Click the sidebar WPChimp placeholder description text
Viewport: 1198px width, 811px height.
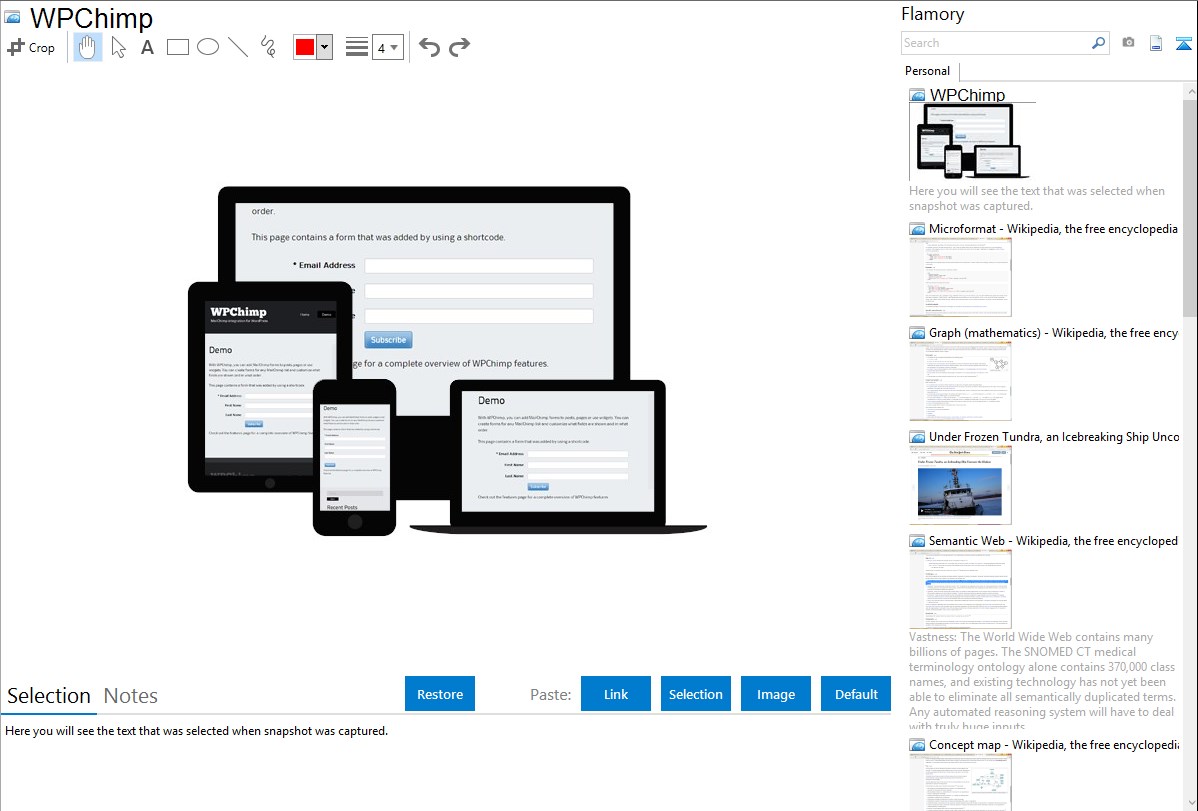[1037, 198]
